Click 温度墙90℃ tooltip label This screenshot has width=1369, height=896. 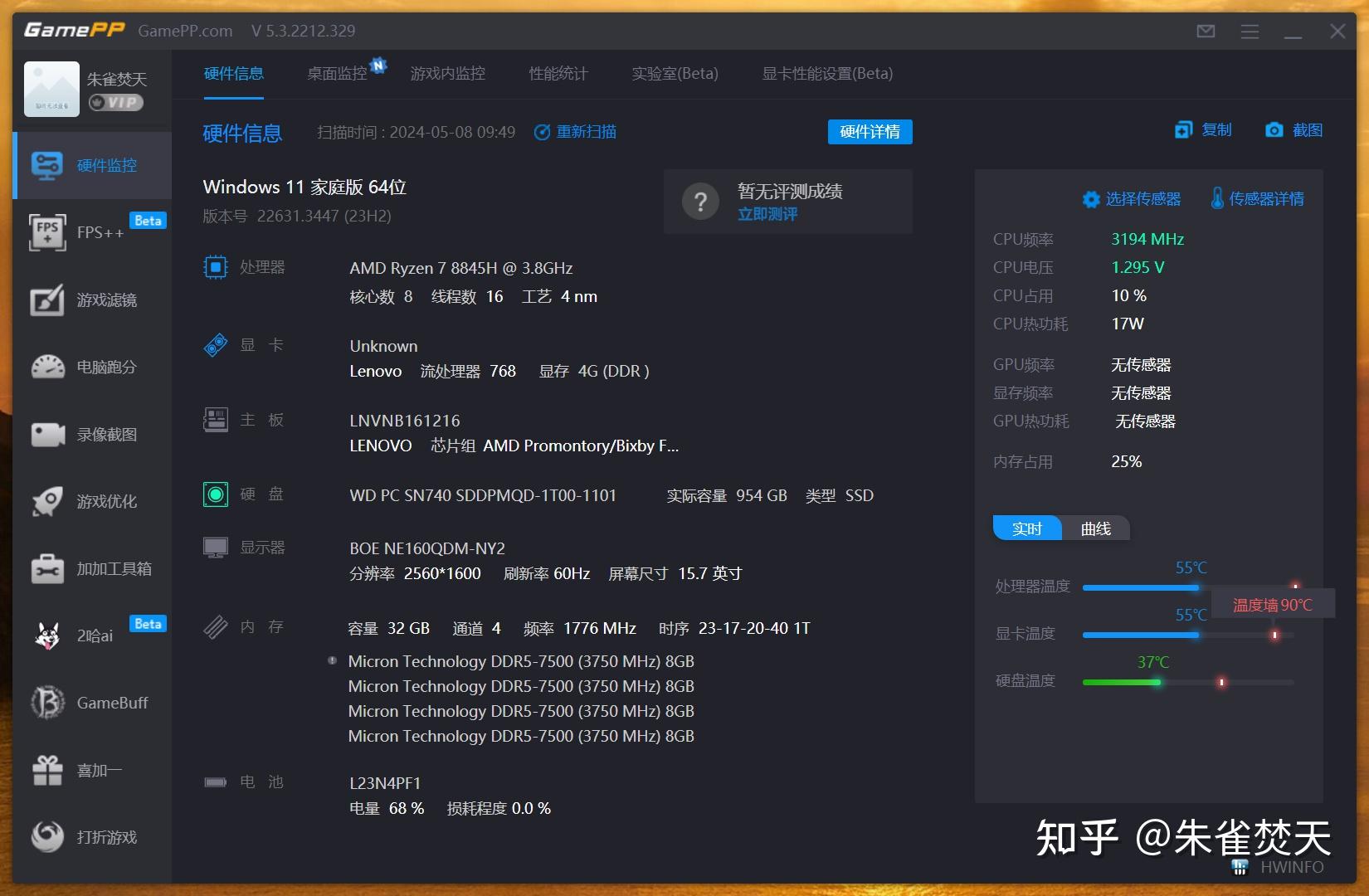pos(1273,605)
